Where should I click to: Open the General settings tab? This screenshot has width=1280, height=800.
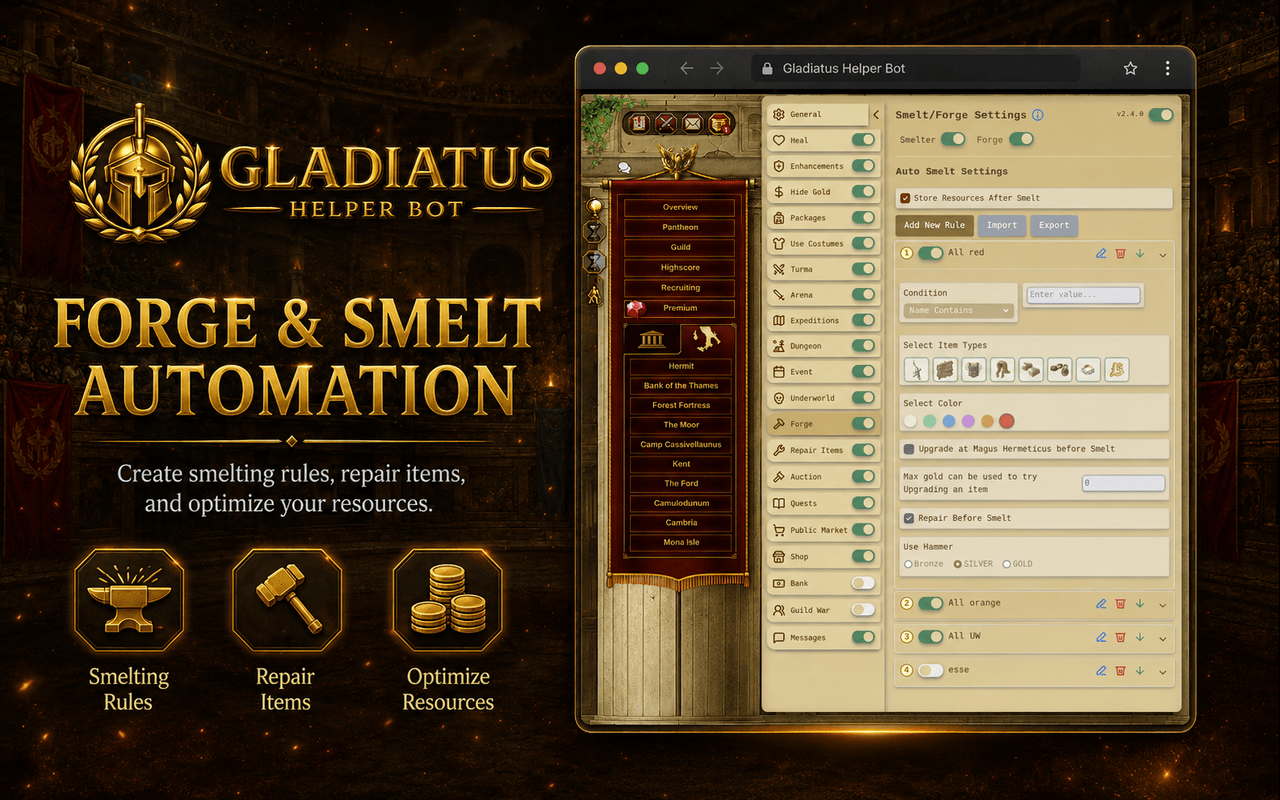(818, 115)
